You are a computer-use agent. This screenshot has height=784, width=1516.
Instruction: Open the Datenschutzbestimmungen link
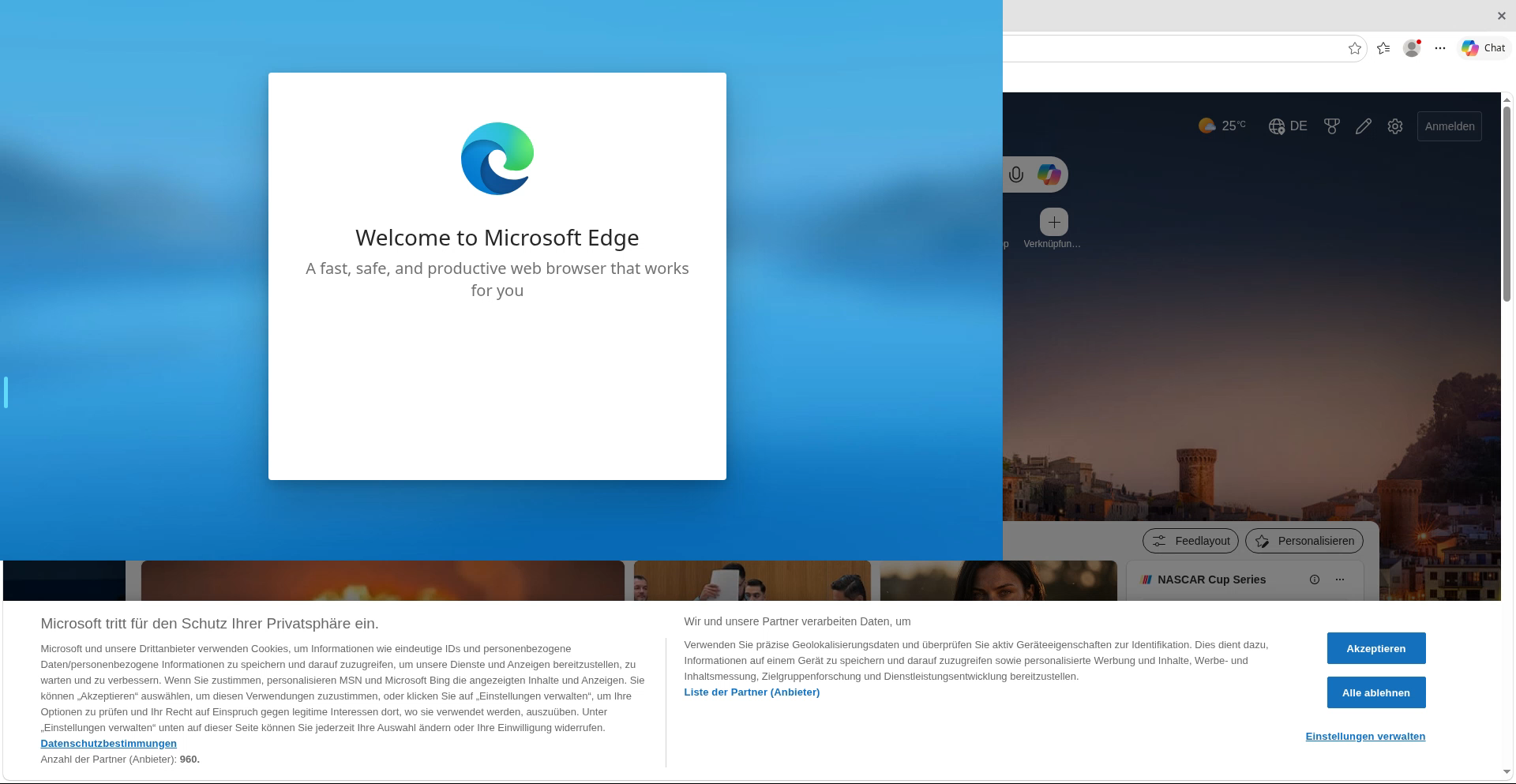pos(109,744)
